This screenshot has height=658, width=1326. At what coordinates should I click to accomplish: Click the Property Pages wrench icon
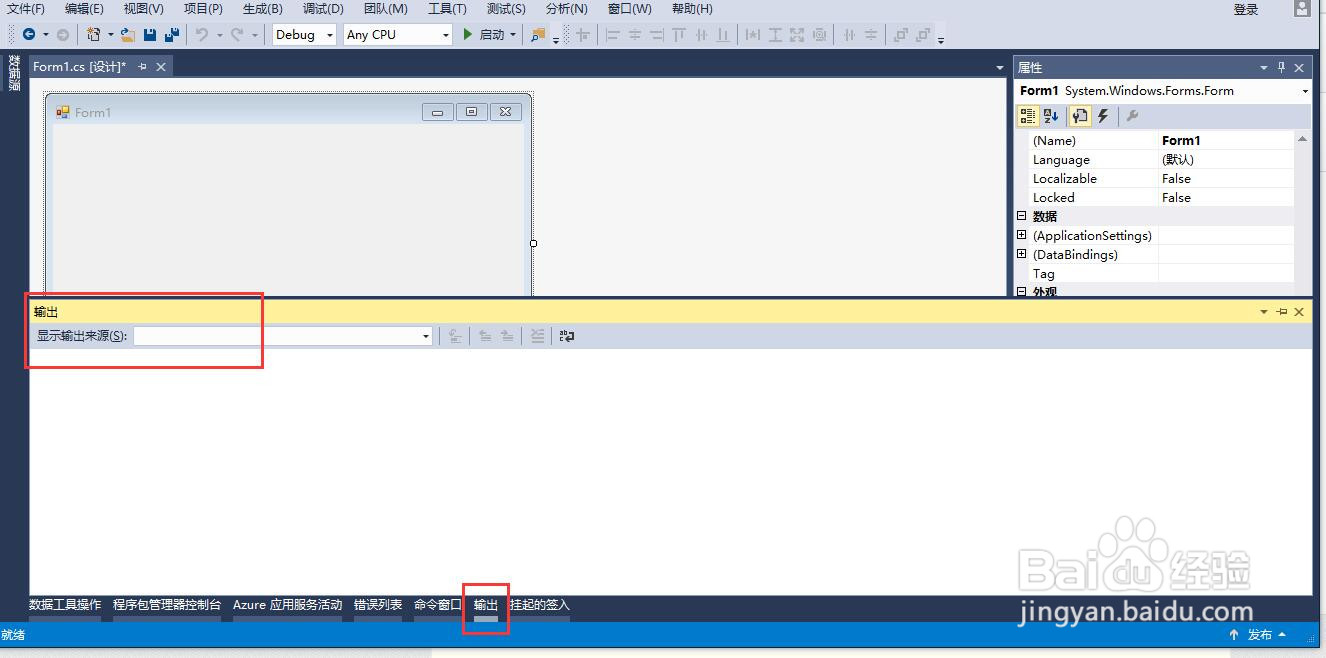click(x=1132, y=116)
